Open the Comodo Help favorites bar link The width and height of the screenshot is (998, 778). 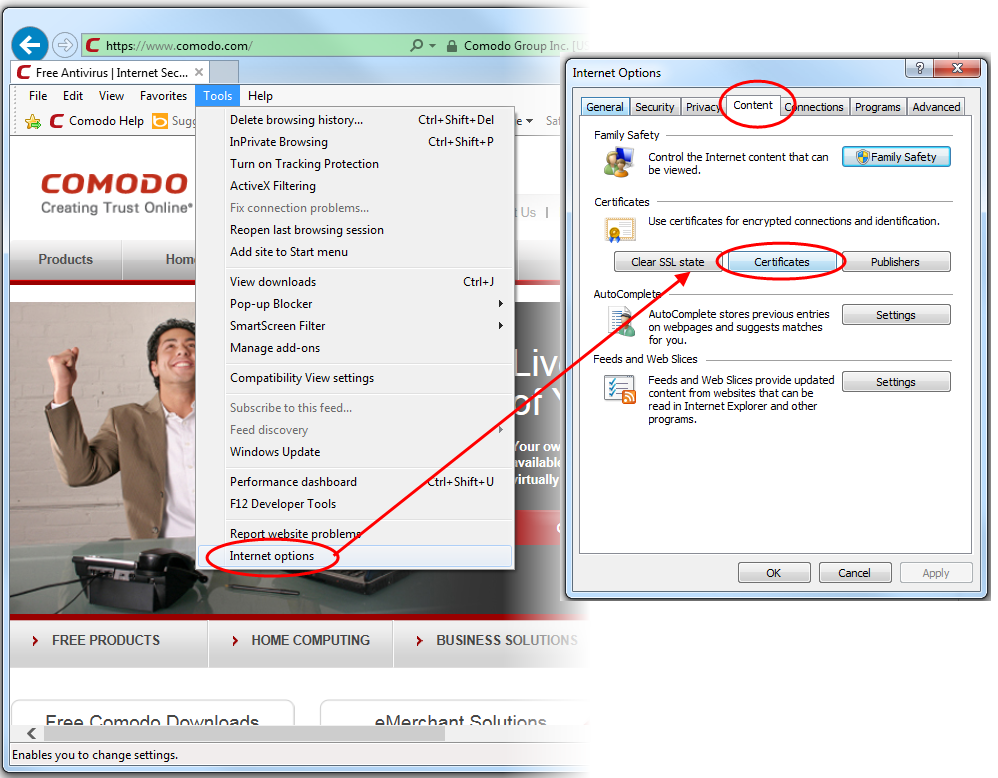[97, 121]
